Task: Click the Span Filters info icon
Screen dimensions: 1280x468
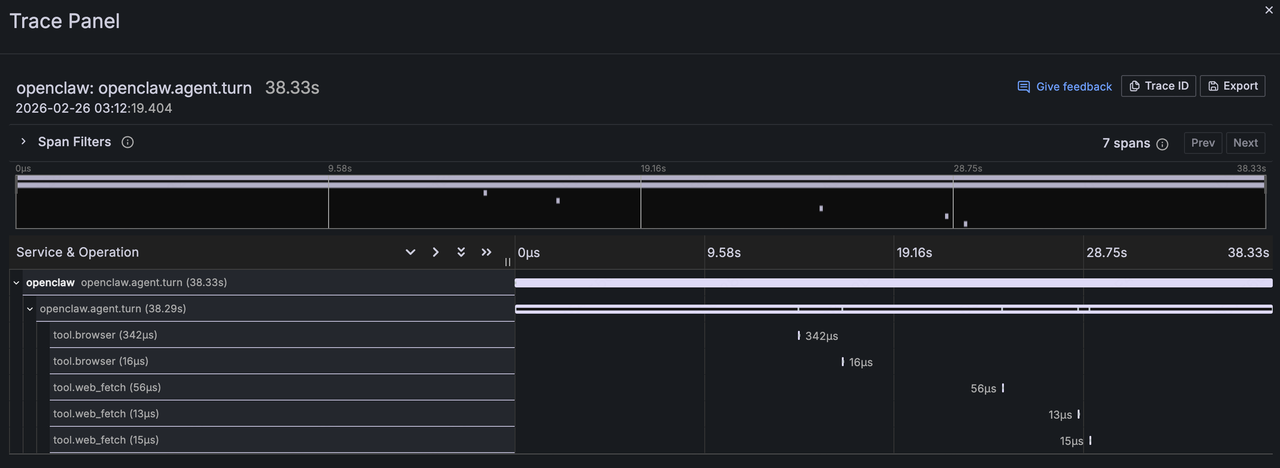Action: [x=128, y=142]
